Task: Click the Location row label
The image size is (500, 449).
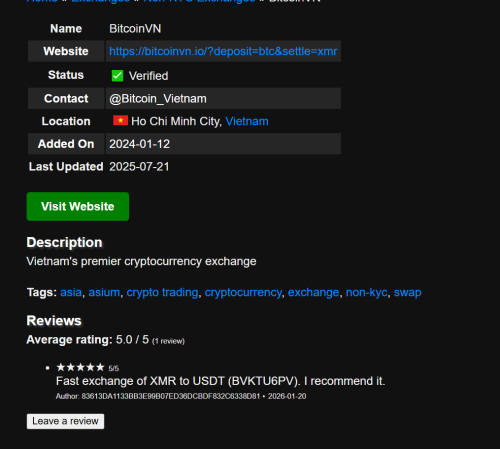Action: pyautogui.click(x=66, y=121)
